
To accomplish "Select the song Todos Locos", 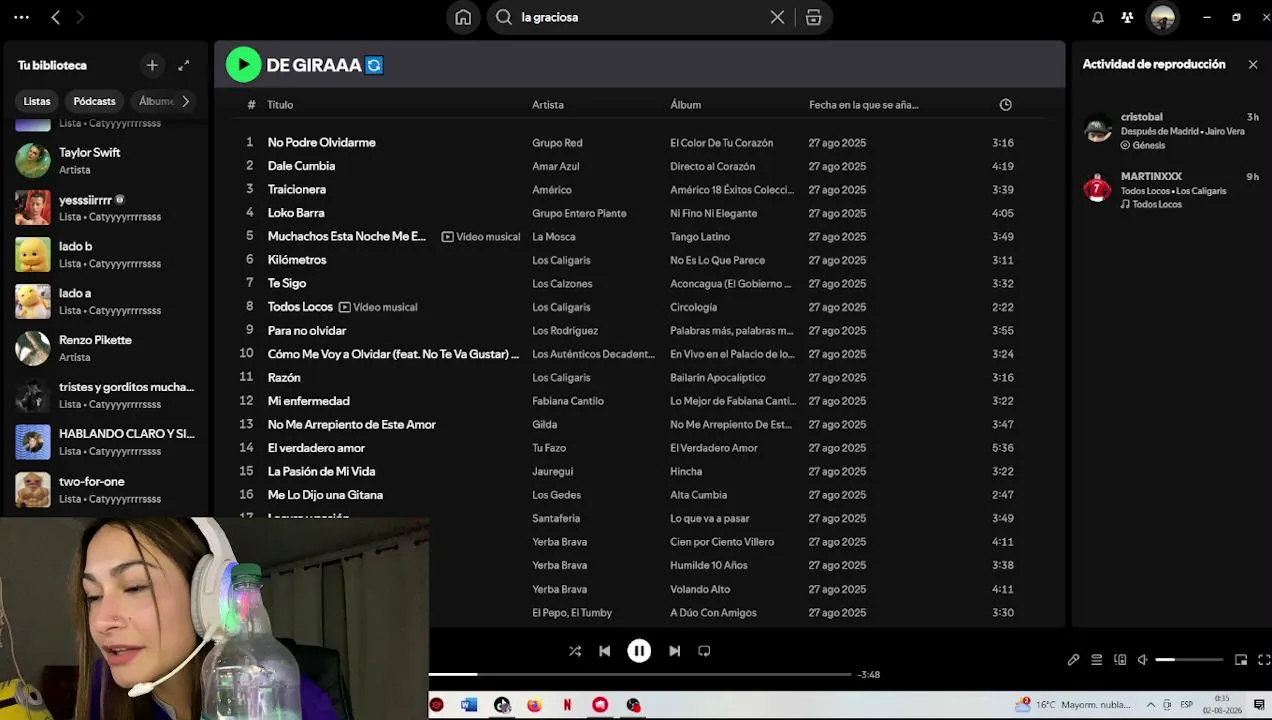I will 300,307.
